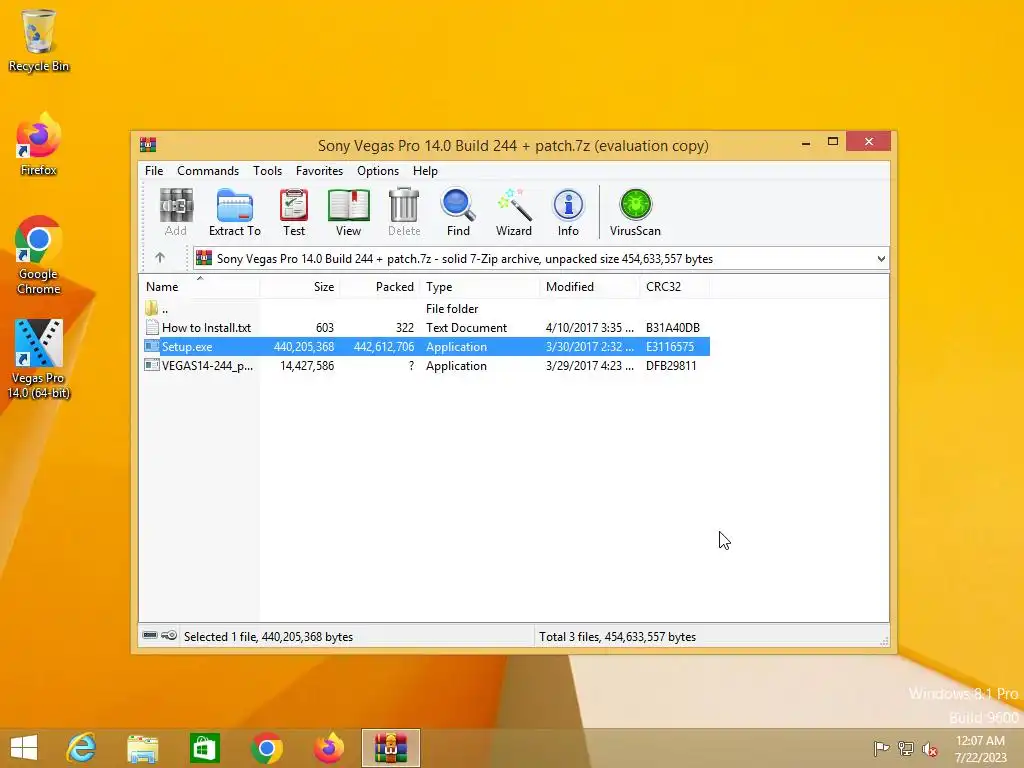Select Google Chrome desktop shortcut

[38, 255]
